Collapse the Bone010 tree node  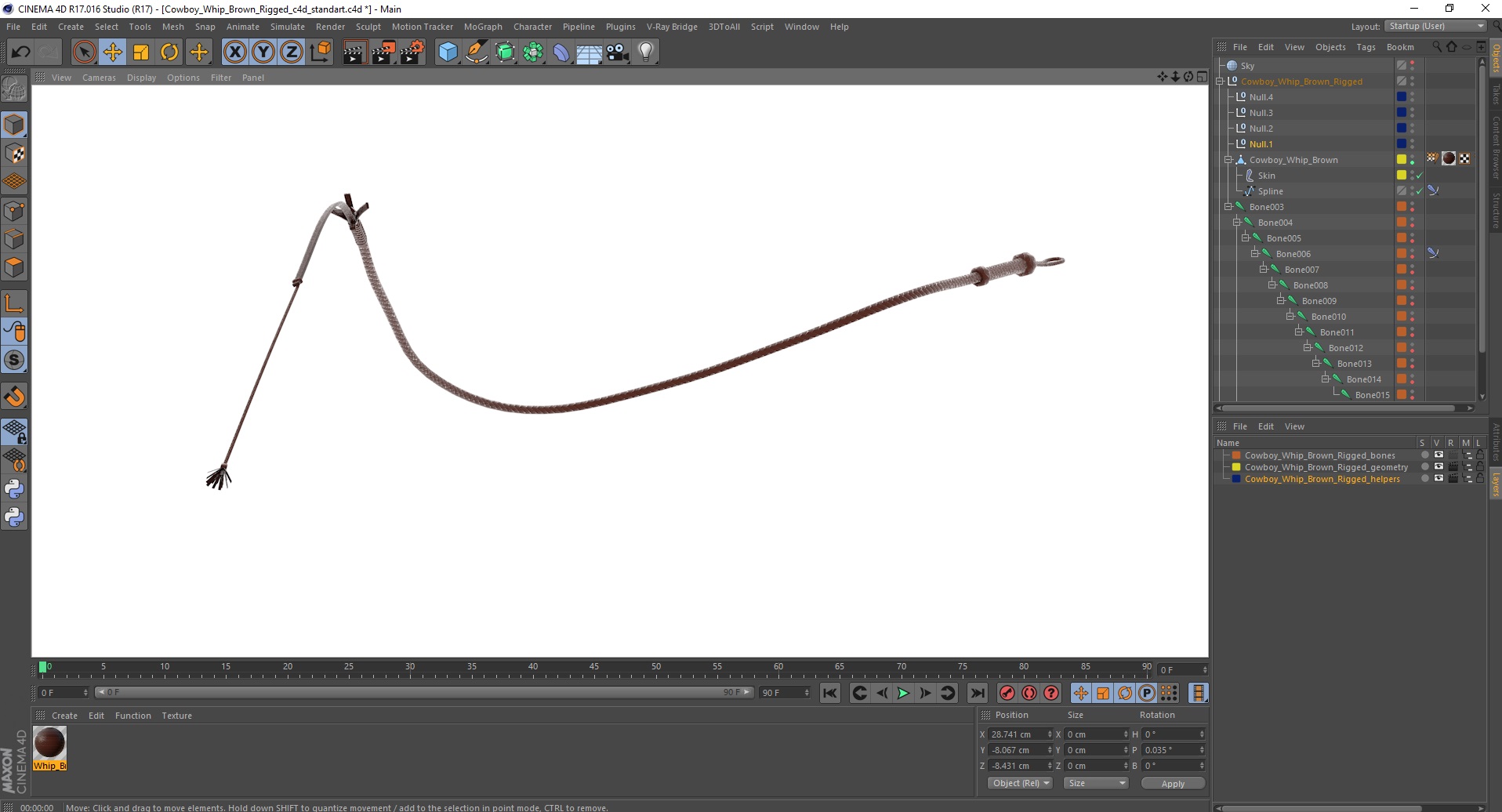(1290, 317)
